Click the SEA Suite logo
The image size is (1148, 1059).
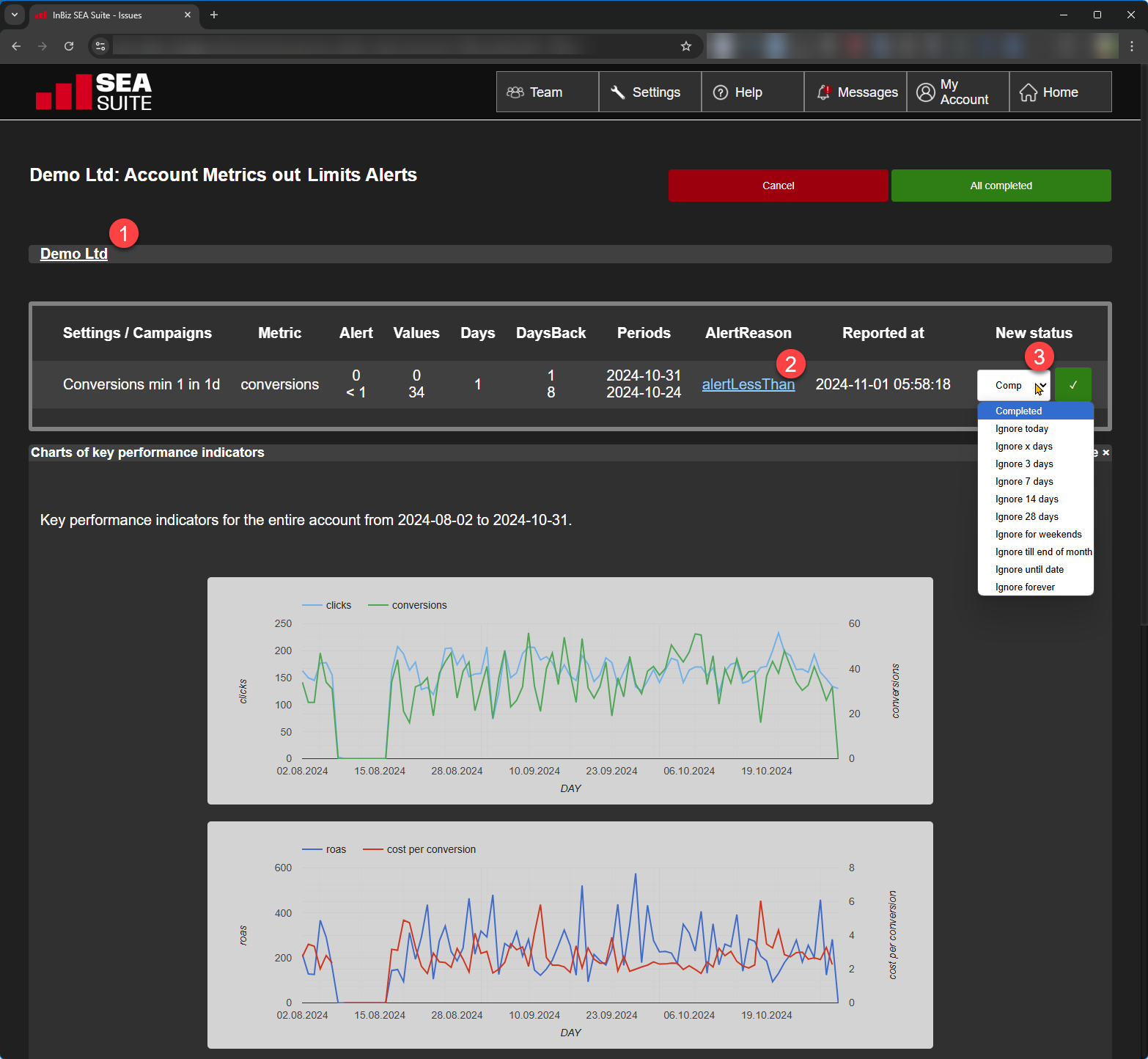coord(94,92)
